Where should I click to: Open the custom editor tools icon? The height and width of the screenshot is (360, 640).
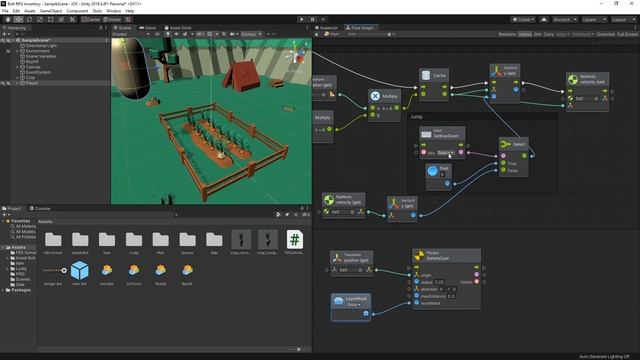pyautogui.click(x=72, y=19)
